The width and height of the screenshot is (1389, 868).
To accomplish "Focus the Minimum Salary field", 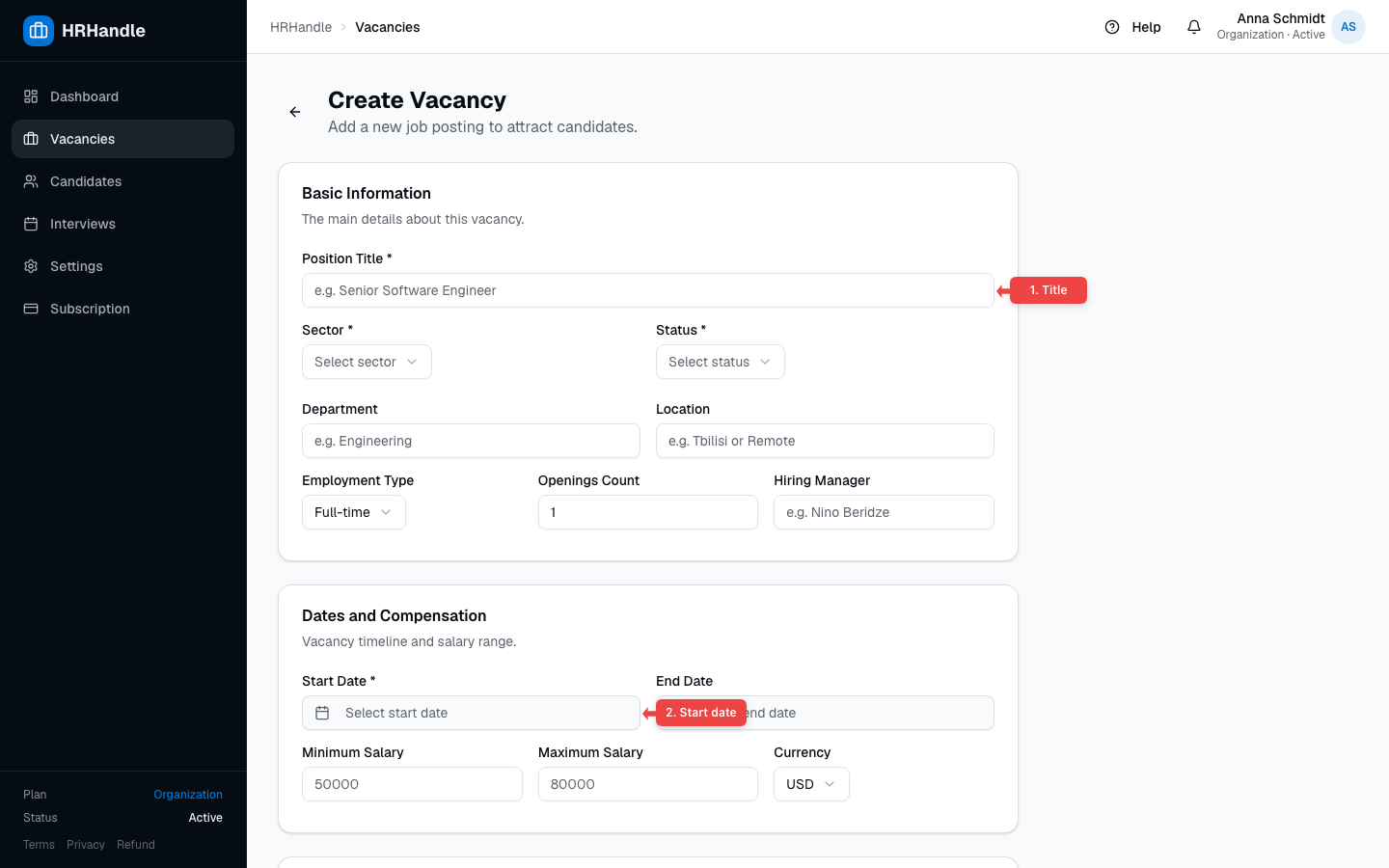I will coord(412,784).
